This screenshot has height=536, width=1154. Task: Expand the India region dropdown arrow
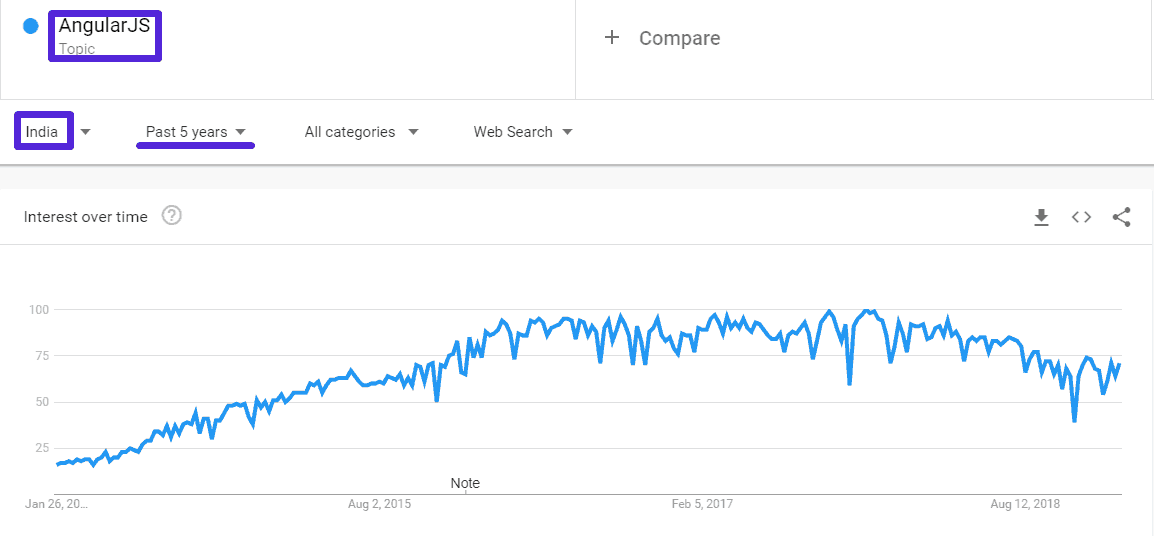pos(86,132)
